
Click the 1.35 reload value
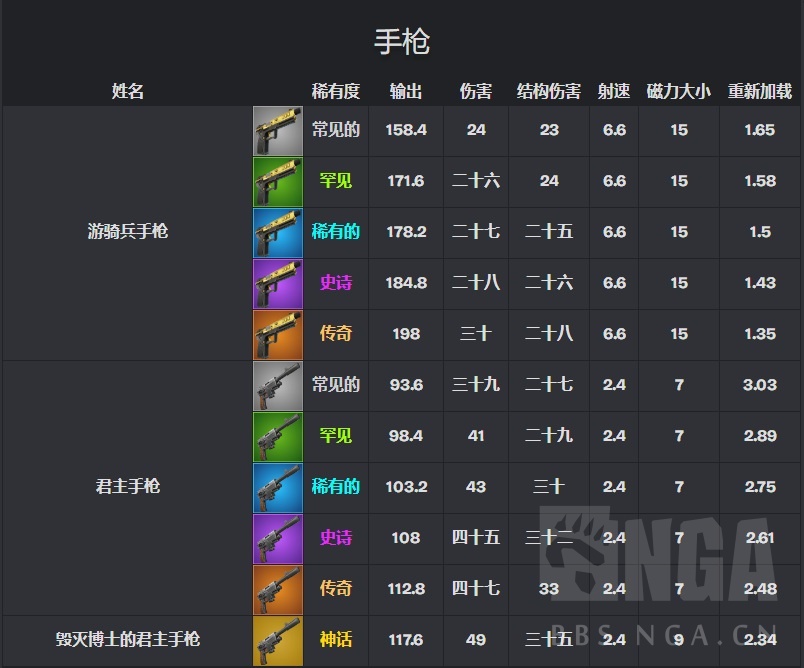[760, 334]
